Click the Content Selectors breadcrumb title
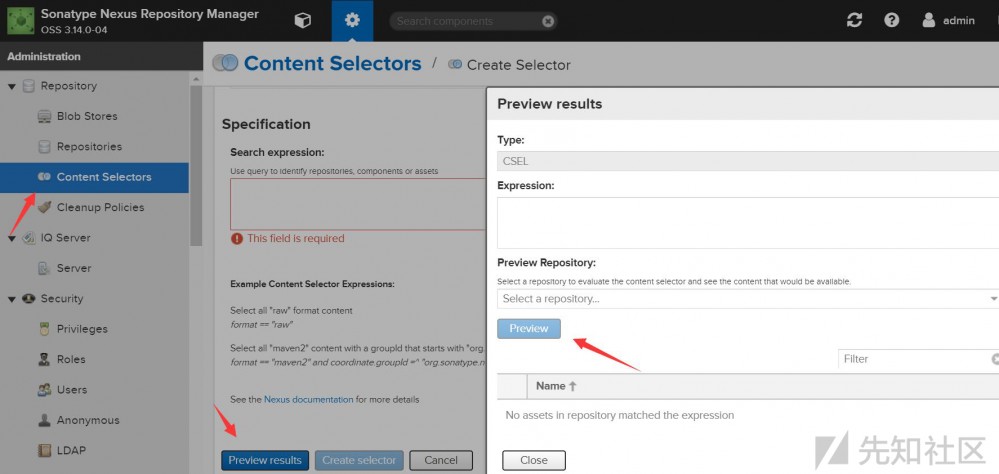999x474 pixels. point(332,64)
